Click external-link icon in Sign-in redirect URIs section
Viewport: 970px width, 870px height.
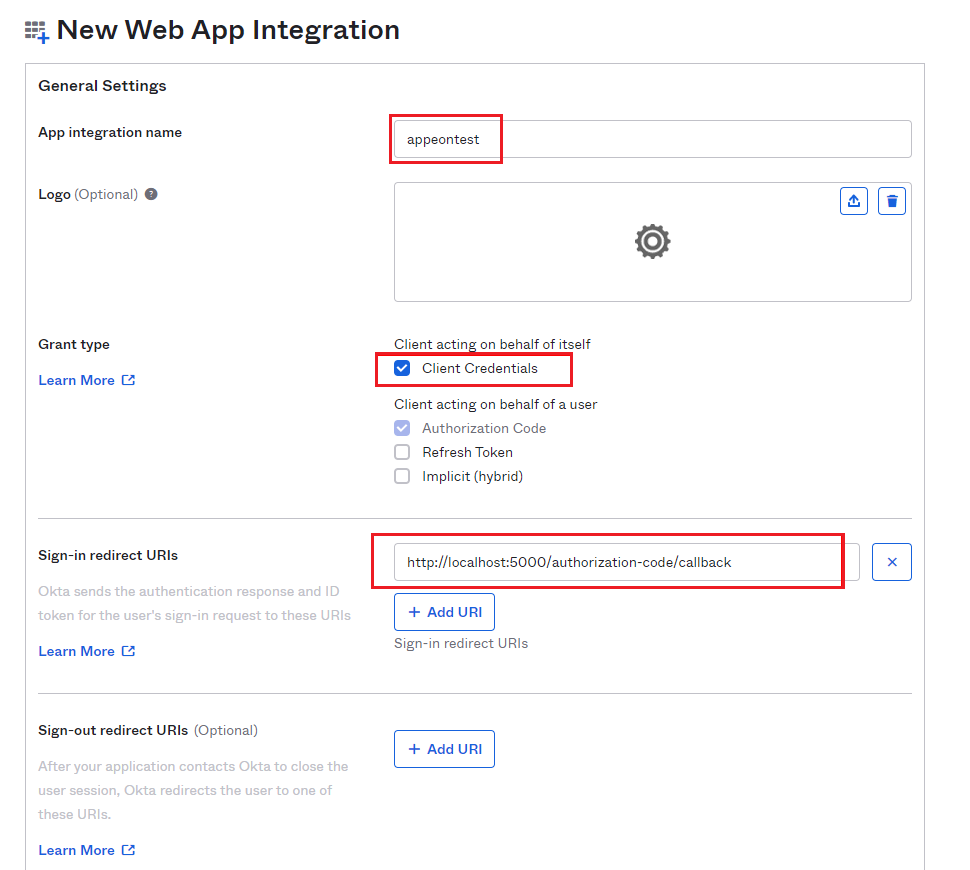click(128, 651)
